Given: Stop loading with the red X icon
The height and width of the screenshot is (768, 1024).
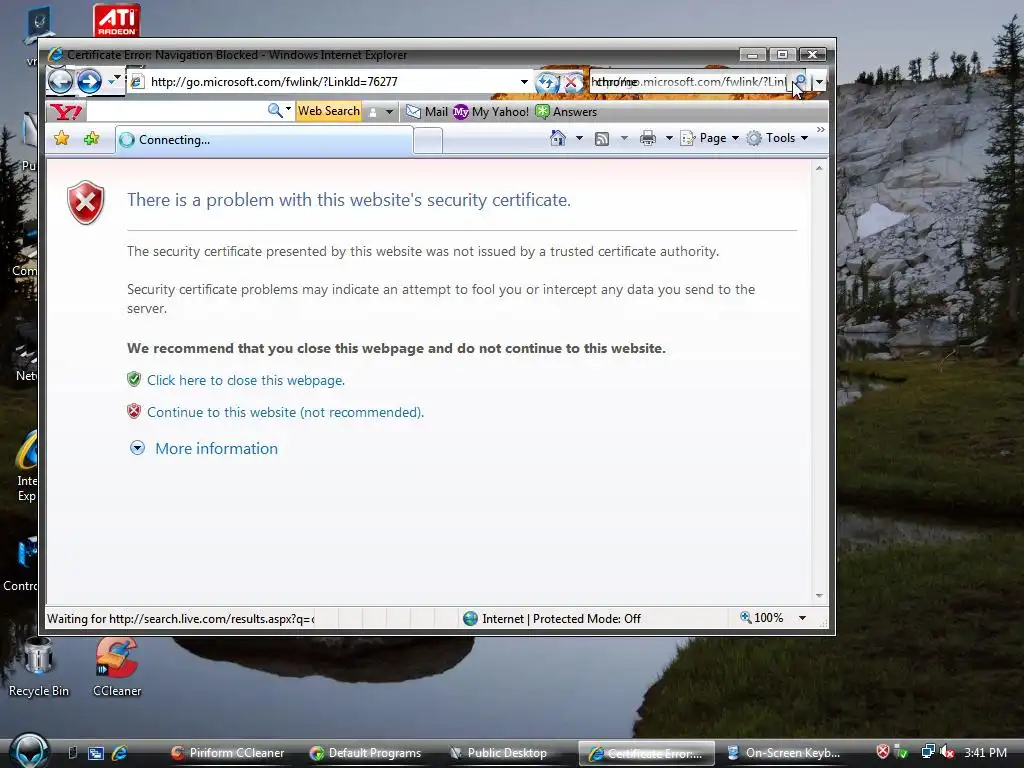Looking at the screenshot, I should click(571, 82).
